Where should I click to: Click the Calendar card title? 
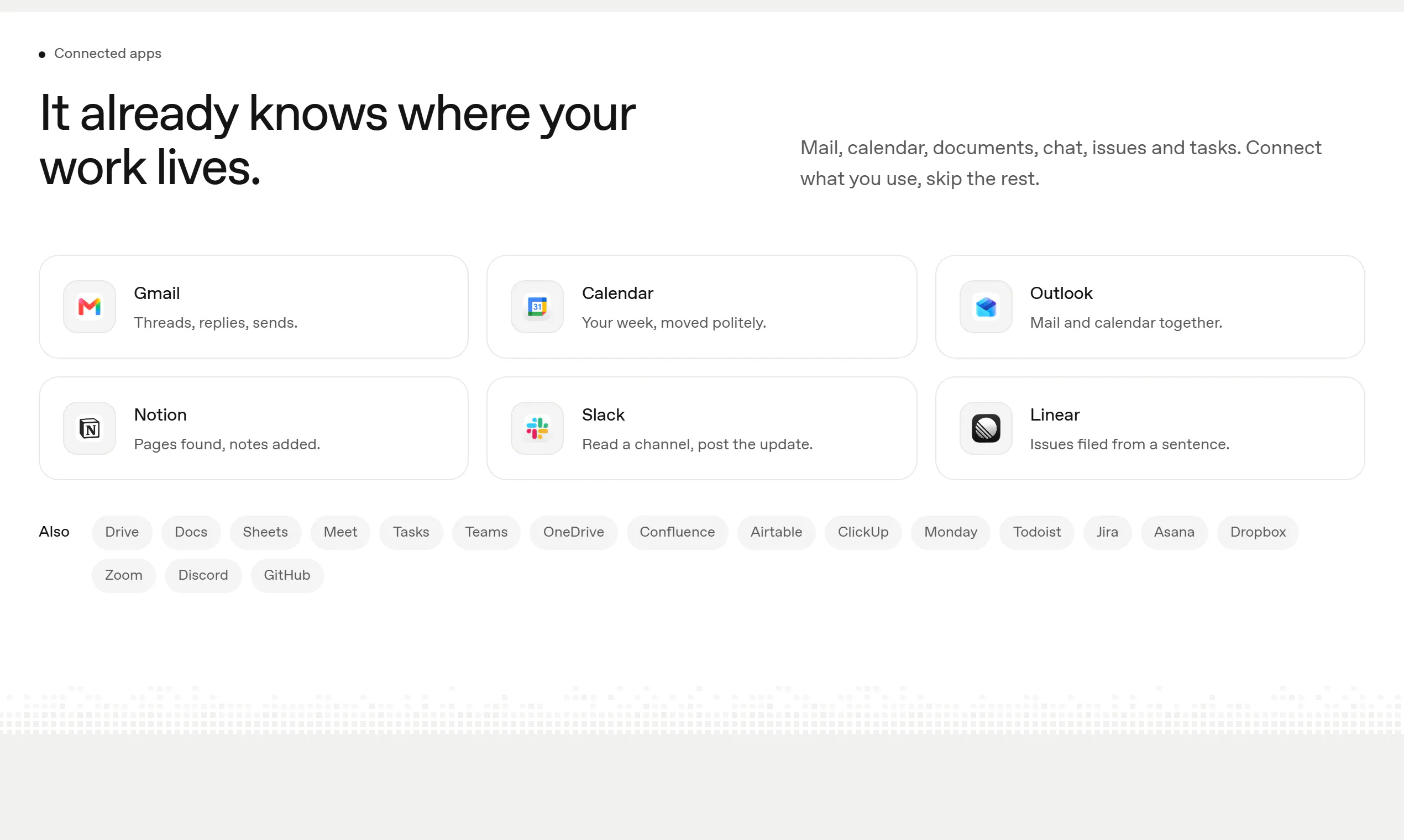click(x=617, y=293)
